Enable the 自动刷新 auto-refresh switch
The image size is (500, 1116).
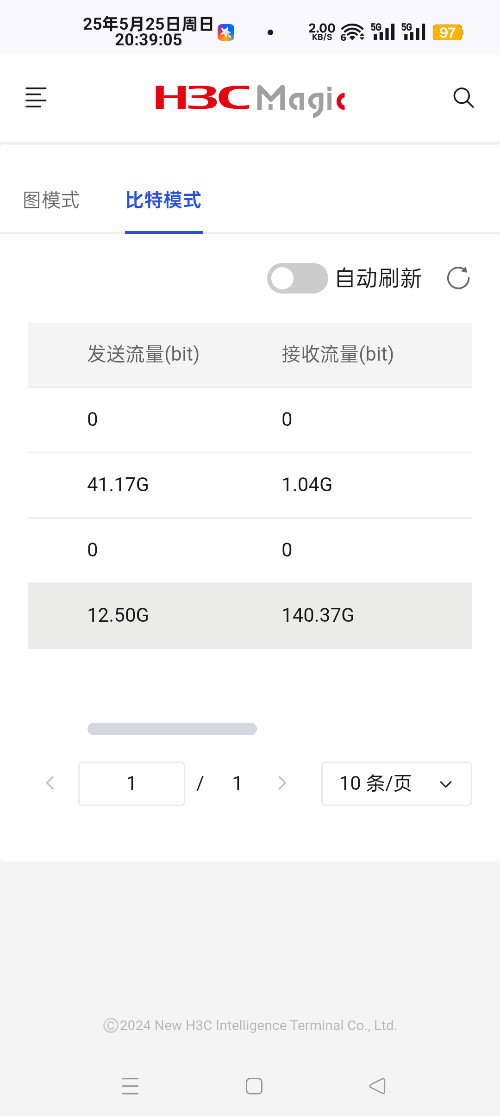click(297, 278)
